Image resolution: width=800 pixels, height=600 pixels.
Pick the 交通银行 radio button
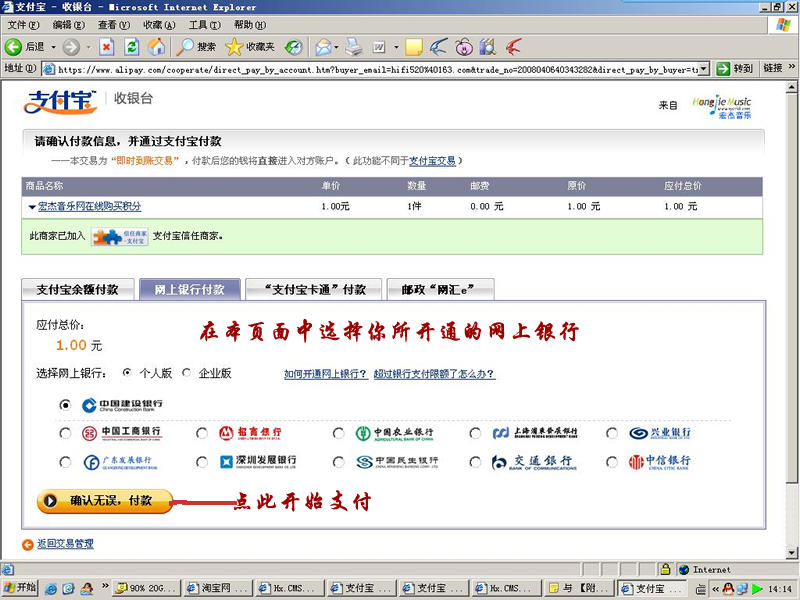pyautogui.click(x=475, y=462)
